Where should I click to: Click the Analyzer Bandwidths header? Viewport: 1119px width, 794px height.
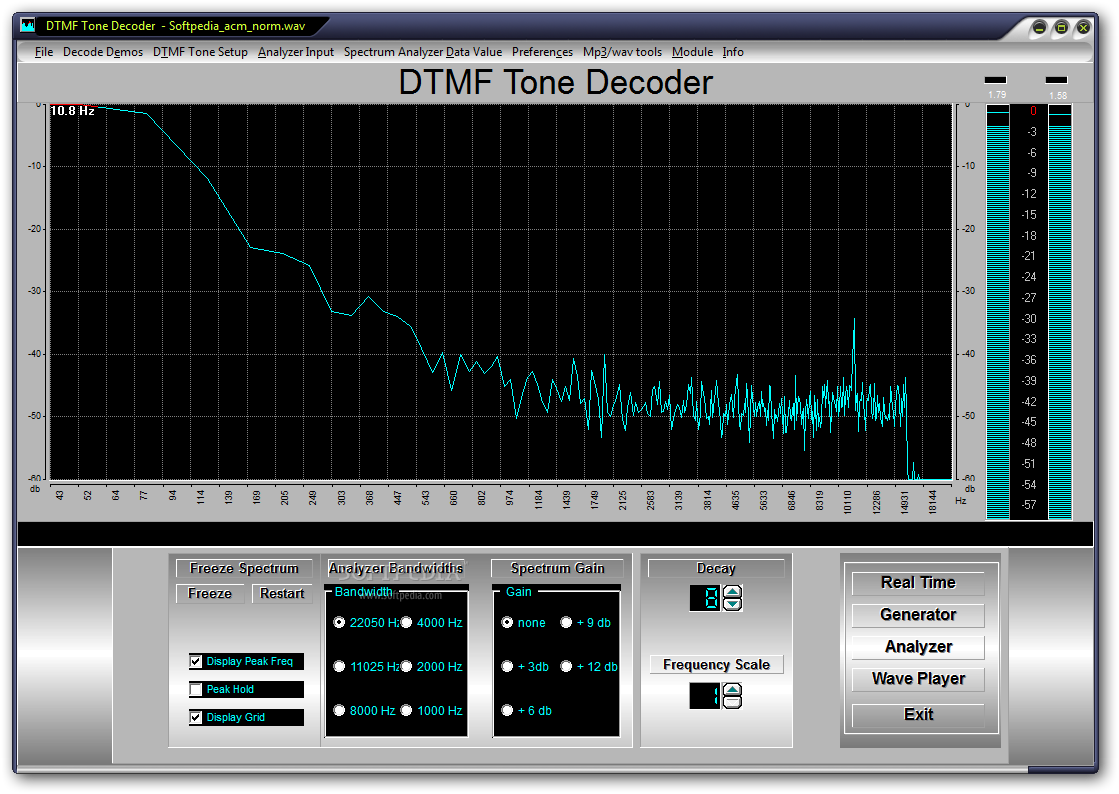coord(396,569)
